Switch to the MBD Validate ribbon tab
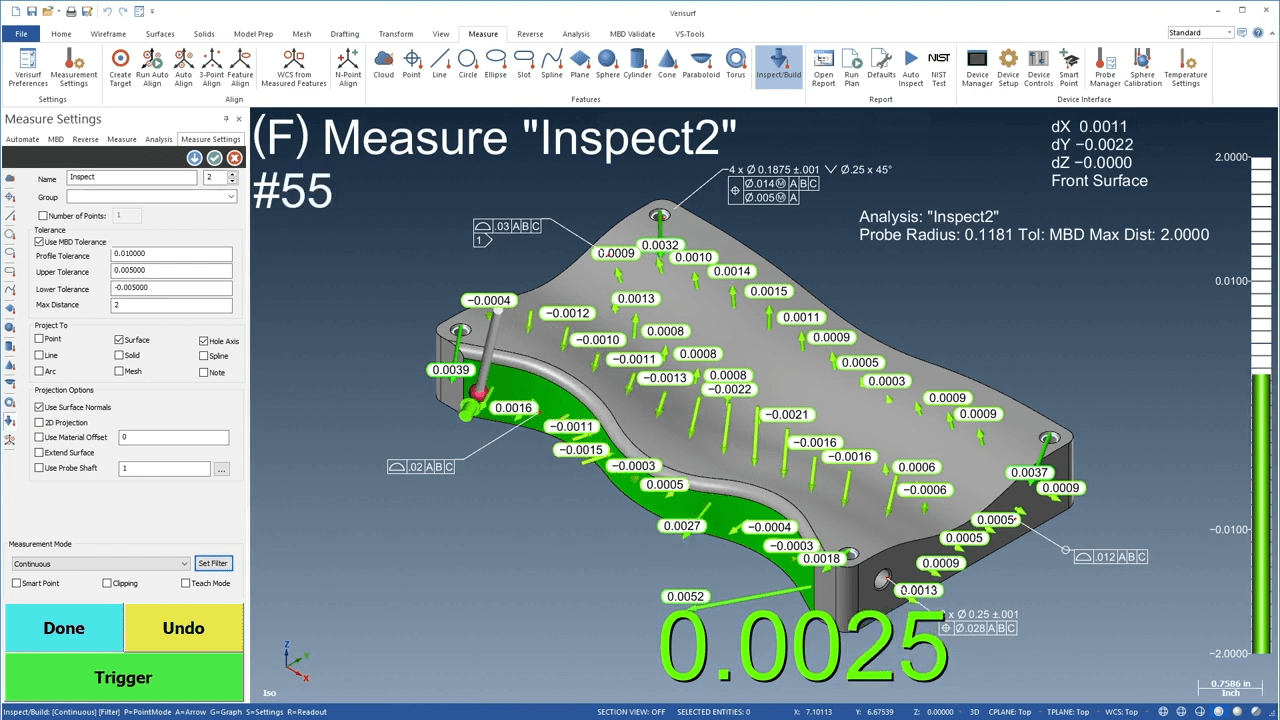 [x=632, y=34]
